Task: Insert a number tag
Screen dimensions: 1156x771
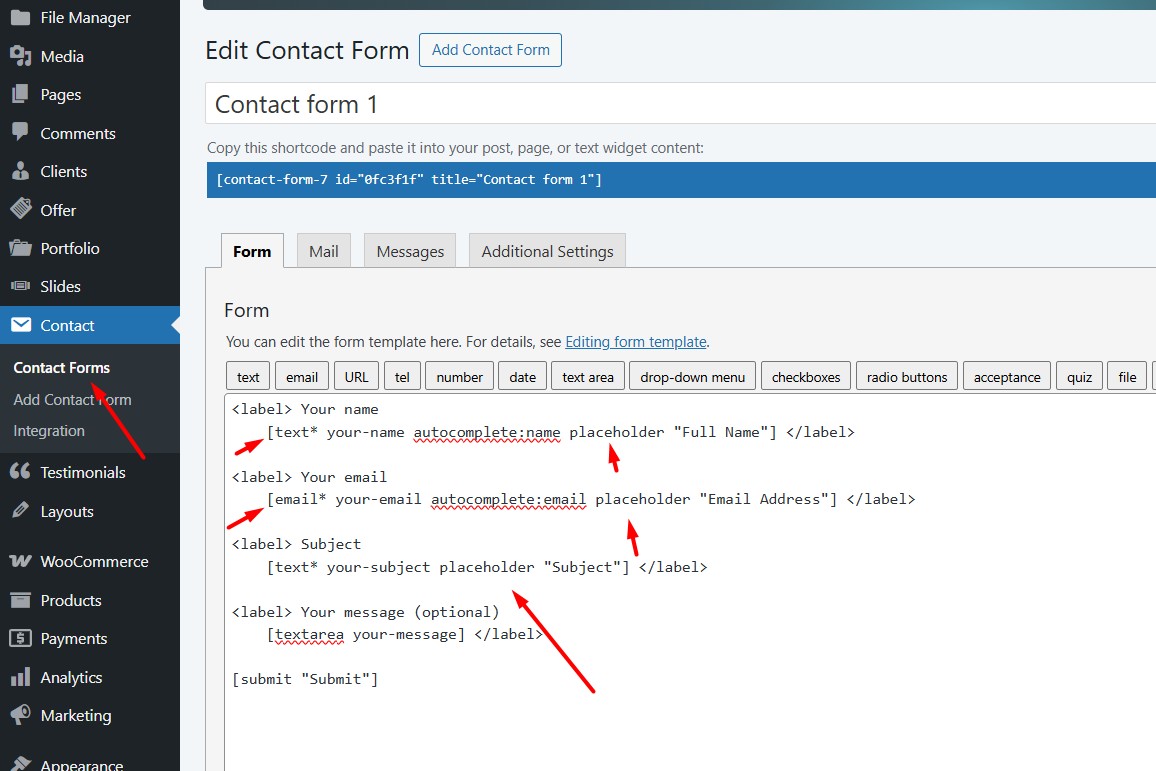Action: click(x=459, y=376)
